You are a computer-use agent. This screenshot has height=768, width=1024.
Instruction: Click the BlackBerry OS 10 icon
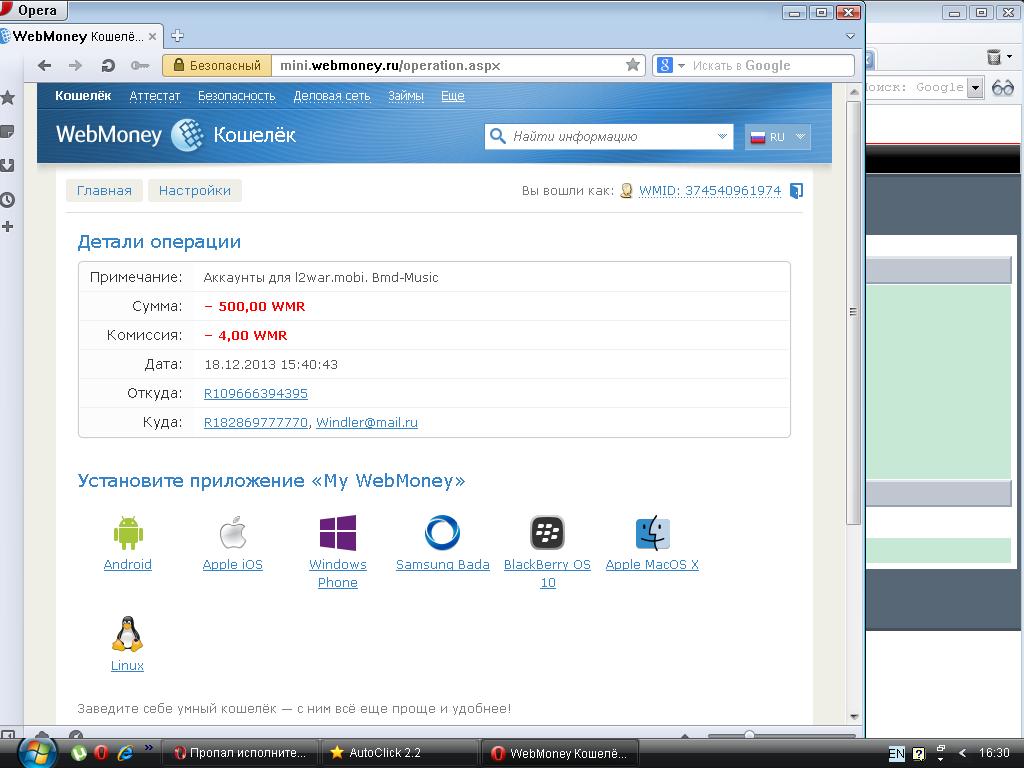pos(547,533)
